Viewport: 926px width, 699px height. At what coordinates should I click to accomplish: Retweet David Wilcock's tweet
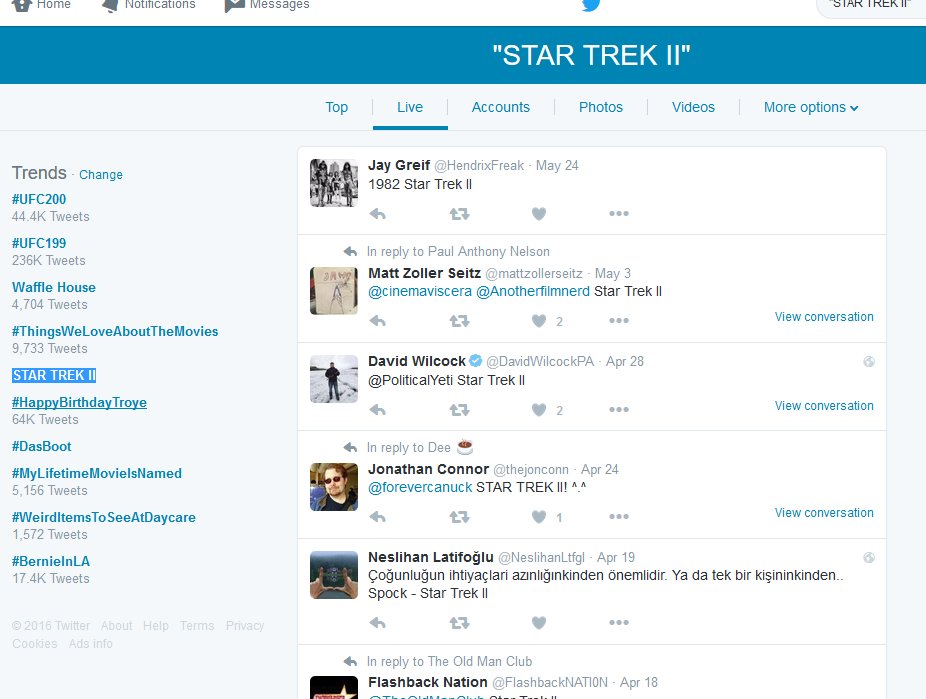(459, 410)
